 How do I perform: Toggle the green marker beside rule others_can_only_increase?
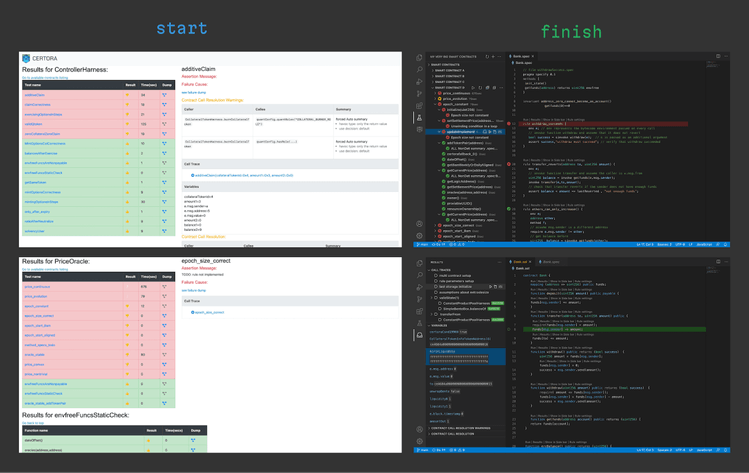pos(509,209)
